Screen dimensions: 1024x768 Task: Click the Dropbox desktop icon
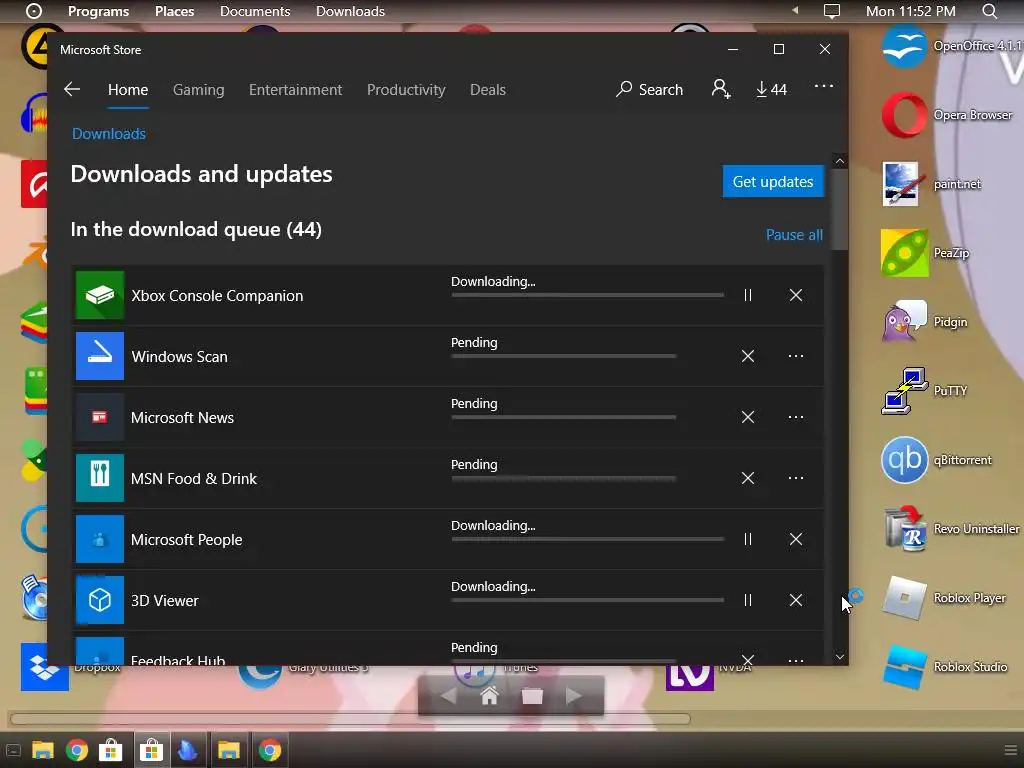coord(44,667)
